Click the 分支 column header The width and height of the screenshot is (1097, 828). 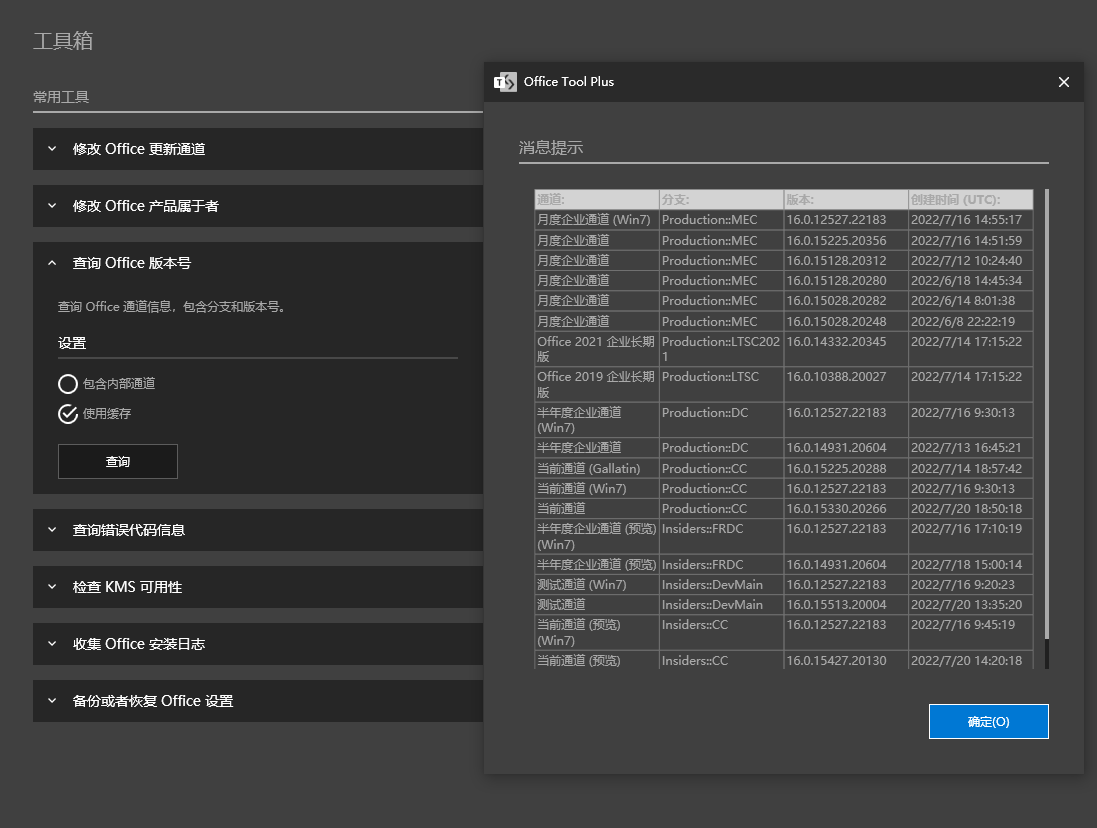coord(721,200)
